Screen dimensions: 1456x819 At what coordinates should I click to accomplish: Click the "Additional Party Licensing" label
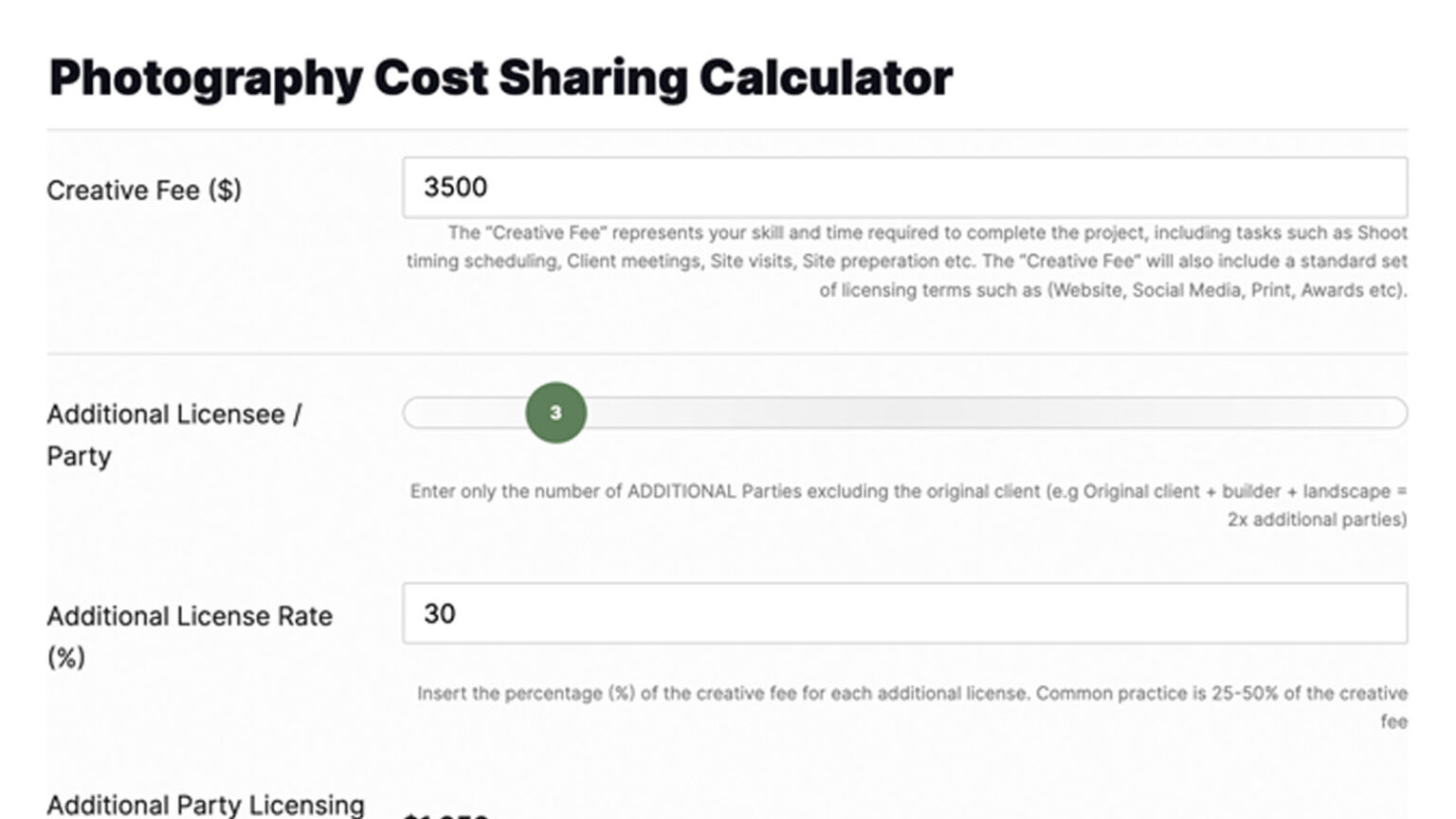click(206, 805)
